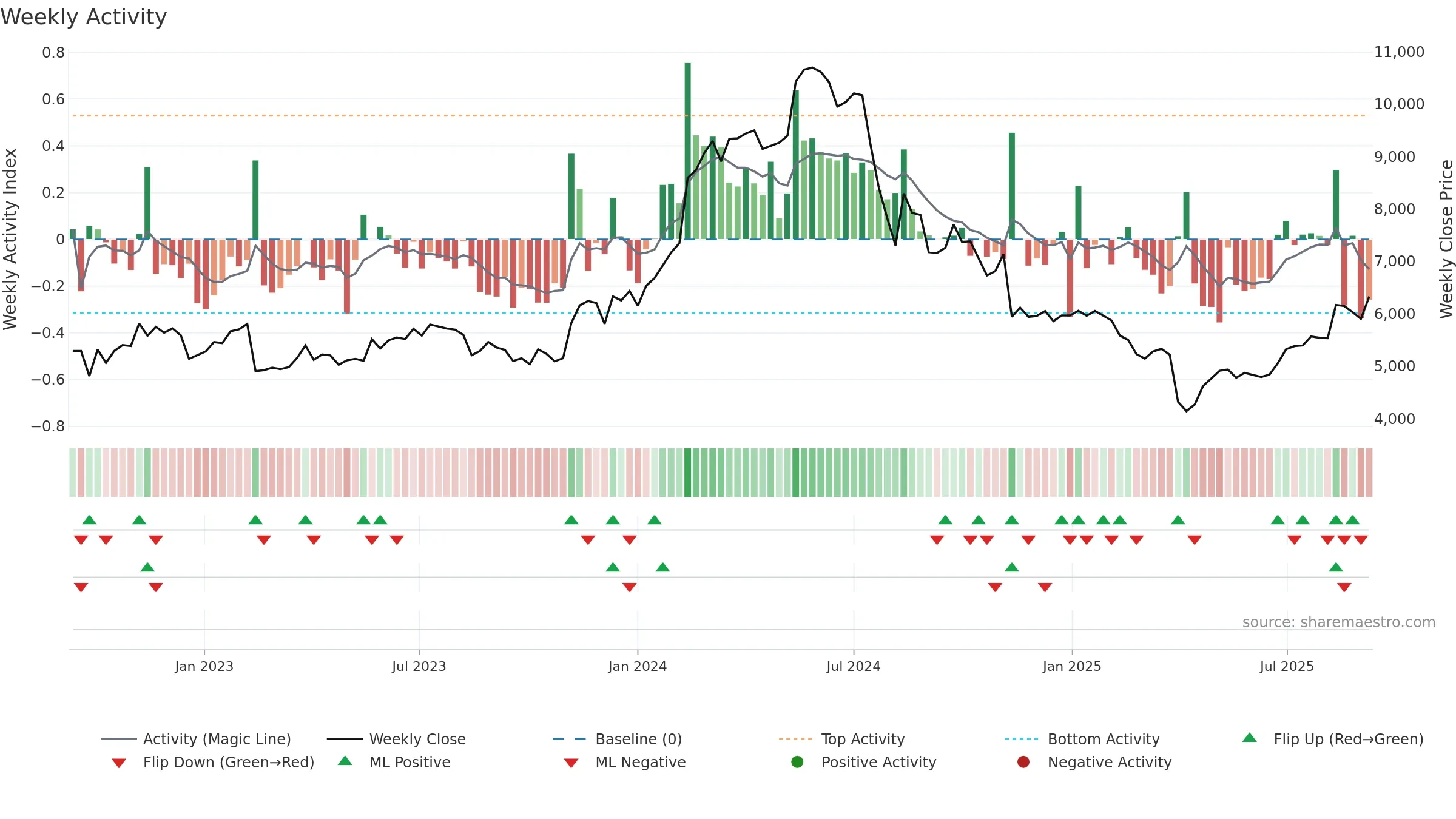Toggle the Baseline (0) legend entry
1456x819 pixels.
tap(618, 739)
